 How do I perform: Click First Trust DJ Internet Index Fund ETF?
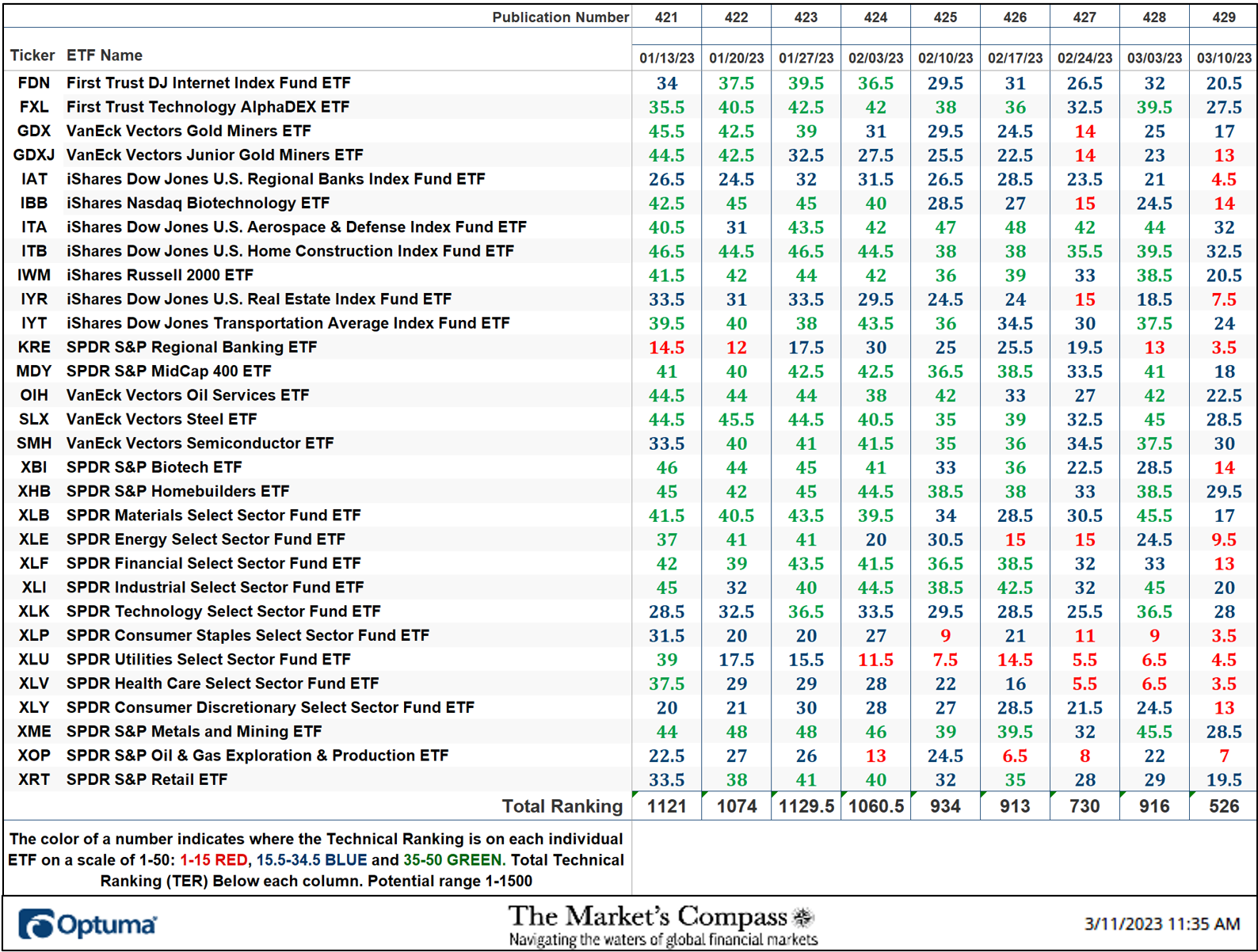tap(208, 83)
